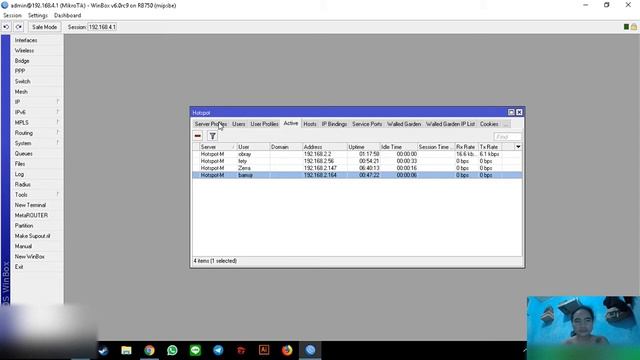The width and height of the screenshot is (640, 360).
Task: Maximize the Hotspot inner window
Action: tap(511, 112)
